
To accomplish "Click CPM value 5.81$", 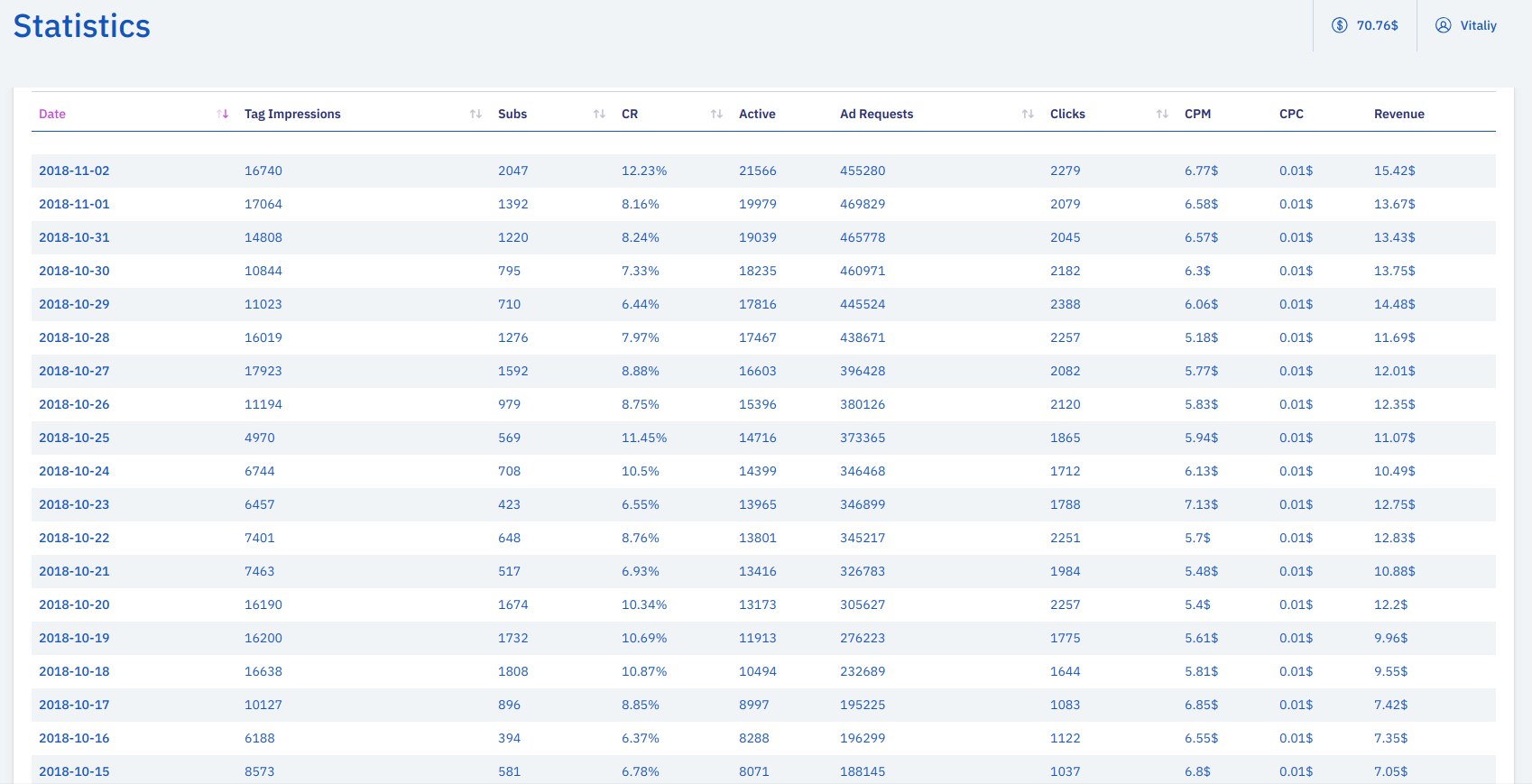I will 1202,671.
